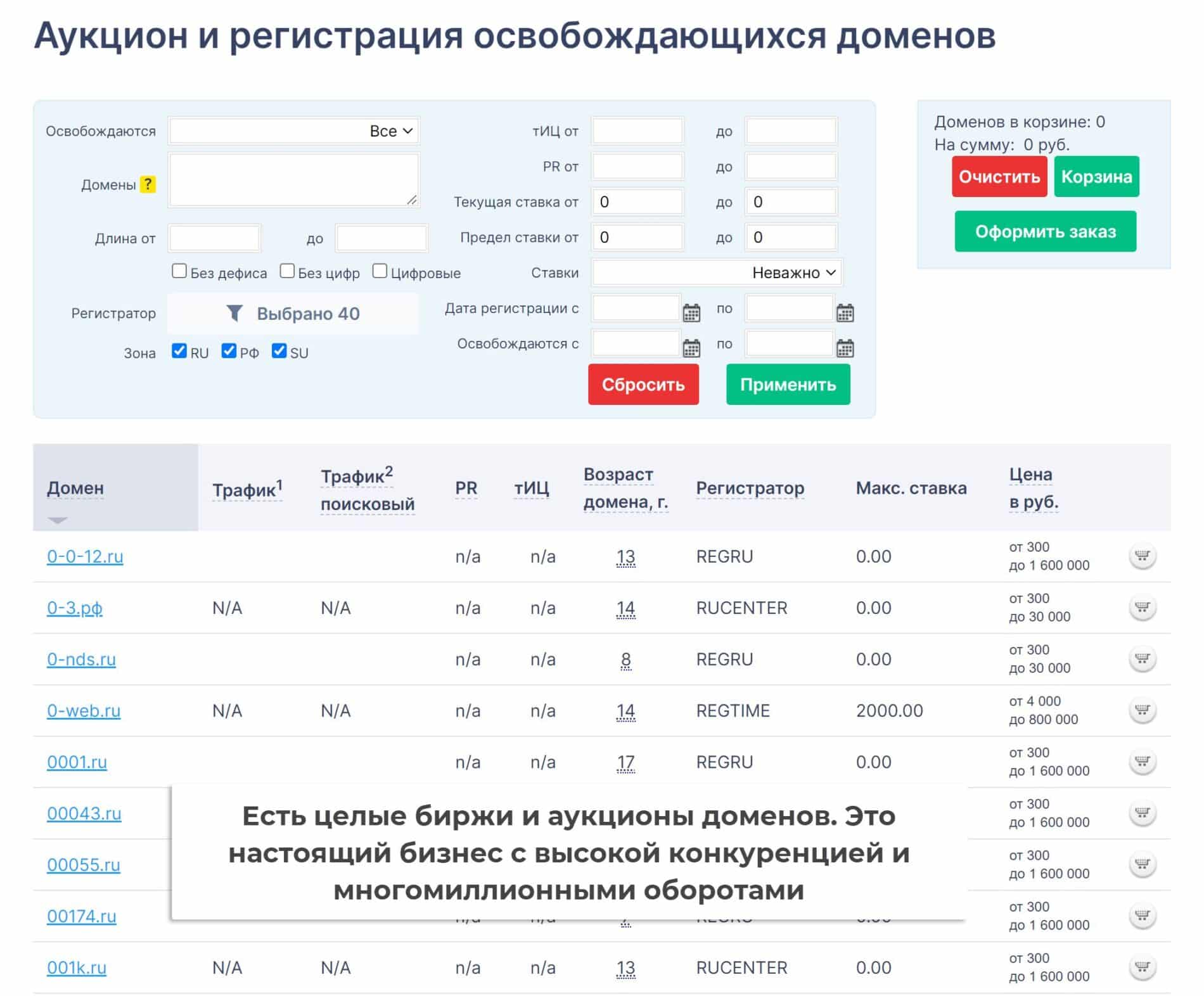Open calendar for registration date end

point(845,312)
